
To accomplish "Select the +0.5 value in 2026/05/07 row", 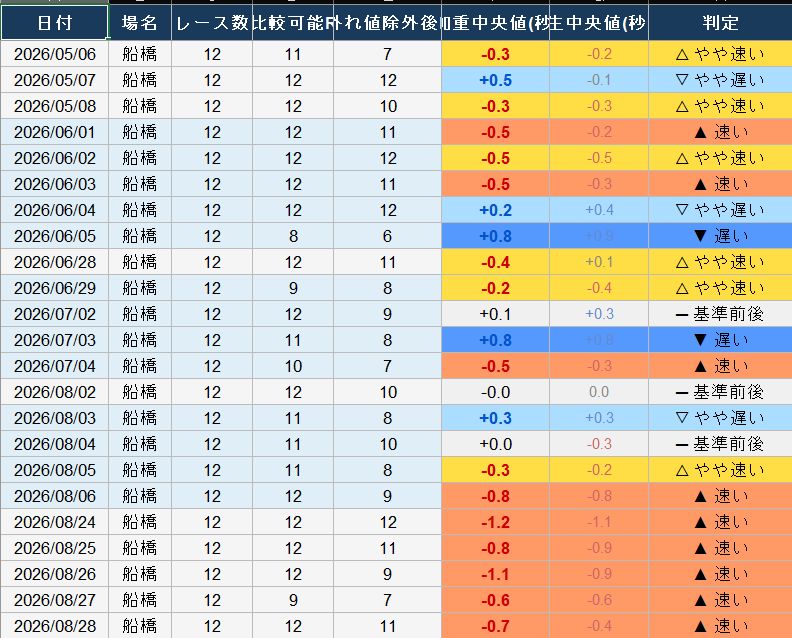I will pos(495,80).
